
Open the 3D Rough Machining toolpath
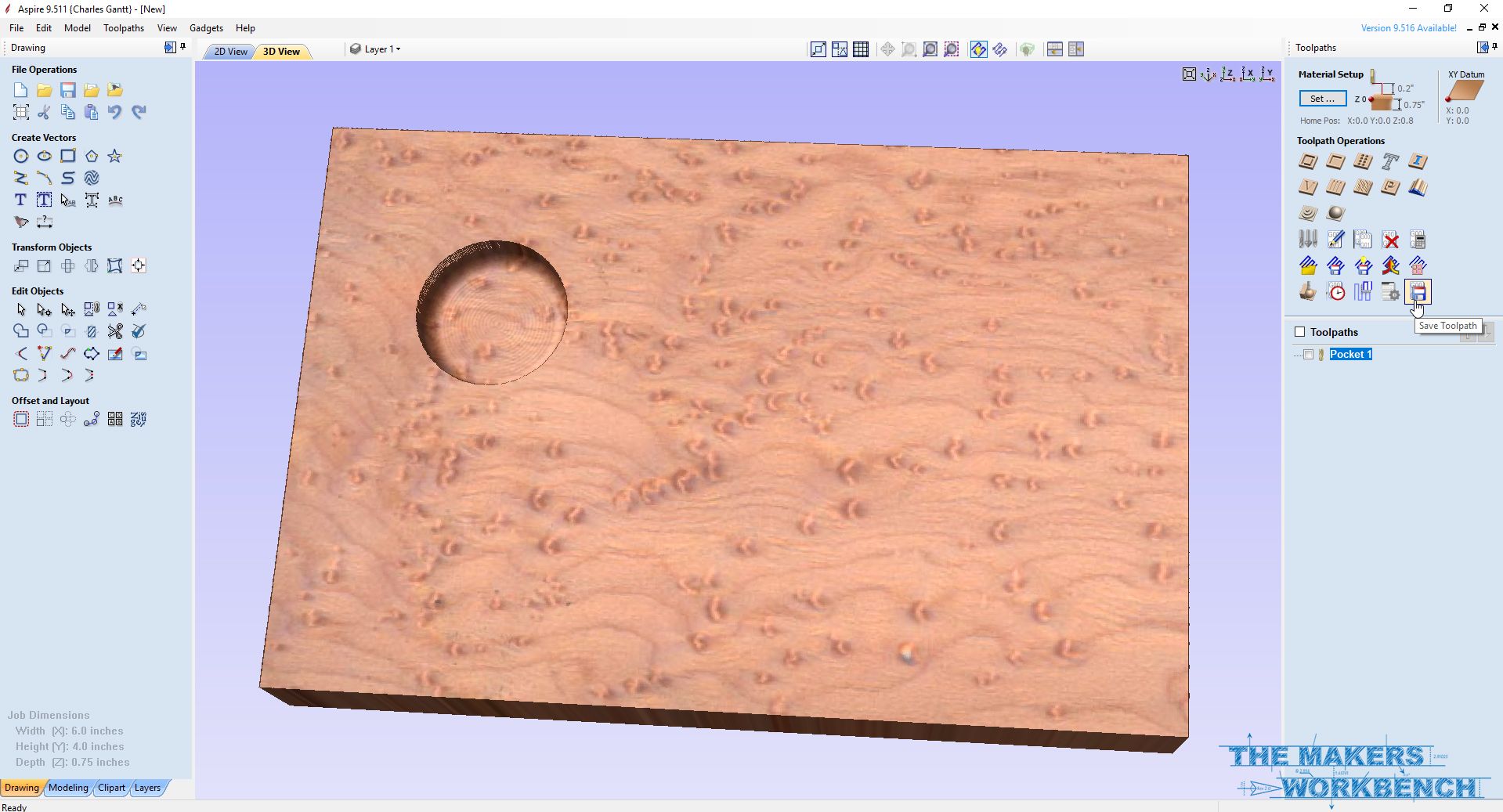[1308, 213]
